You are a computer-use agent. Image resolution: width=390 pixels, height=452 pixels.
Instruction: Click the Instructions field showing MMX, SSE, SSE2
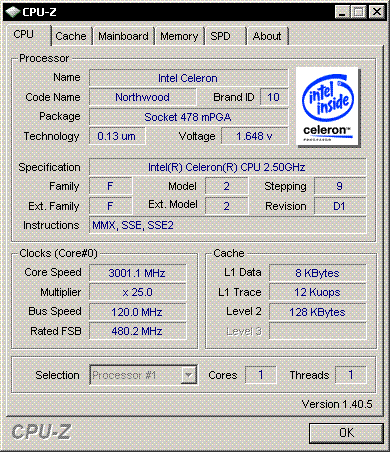click(227, 225)
